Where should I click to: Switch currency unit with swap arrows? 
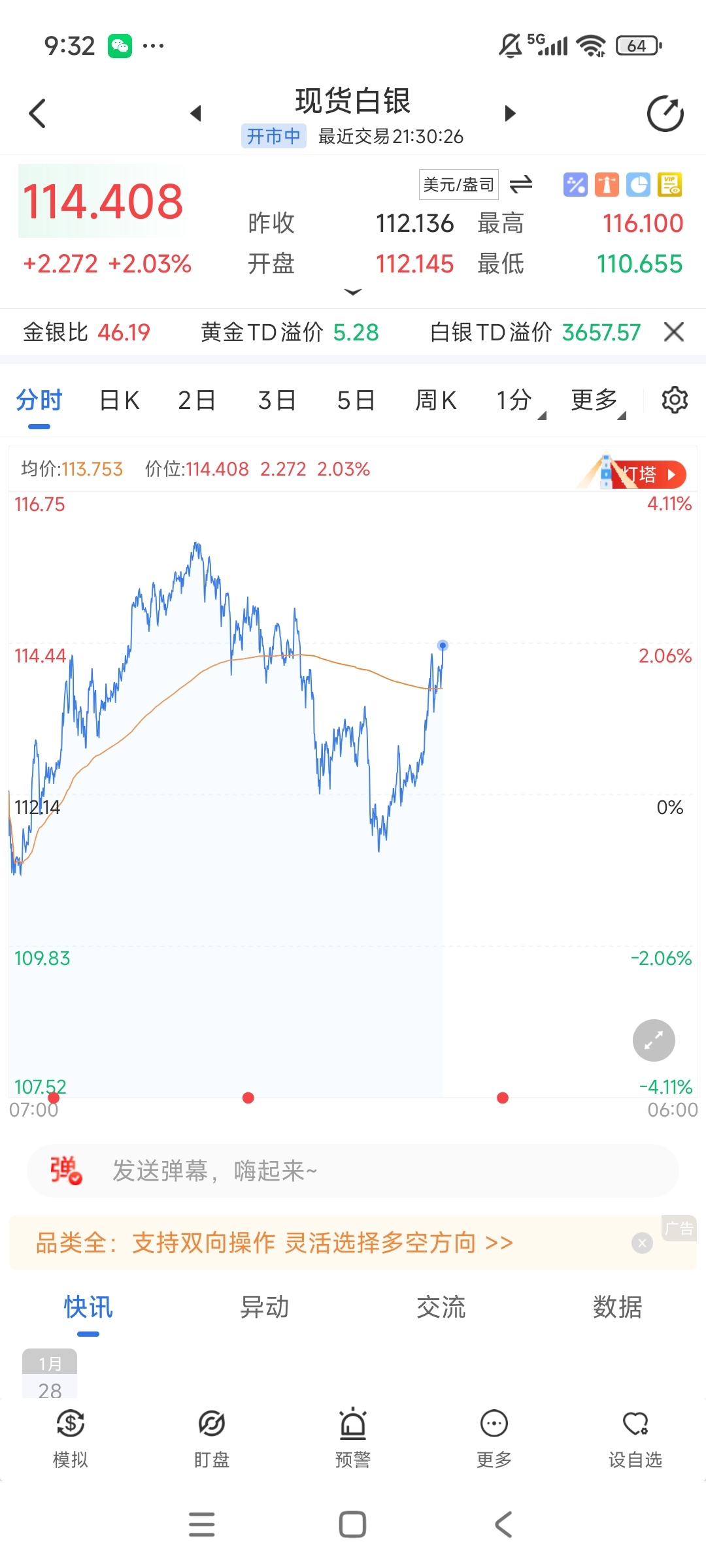[521, 185]
